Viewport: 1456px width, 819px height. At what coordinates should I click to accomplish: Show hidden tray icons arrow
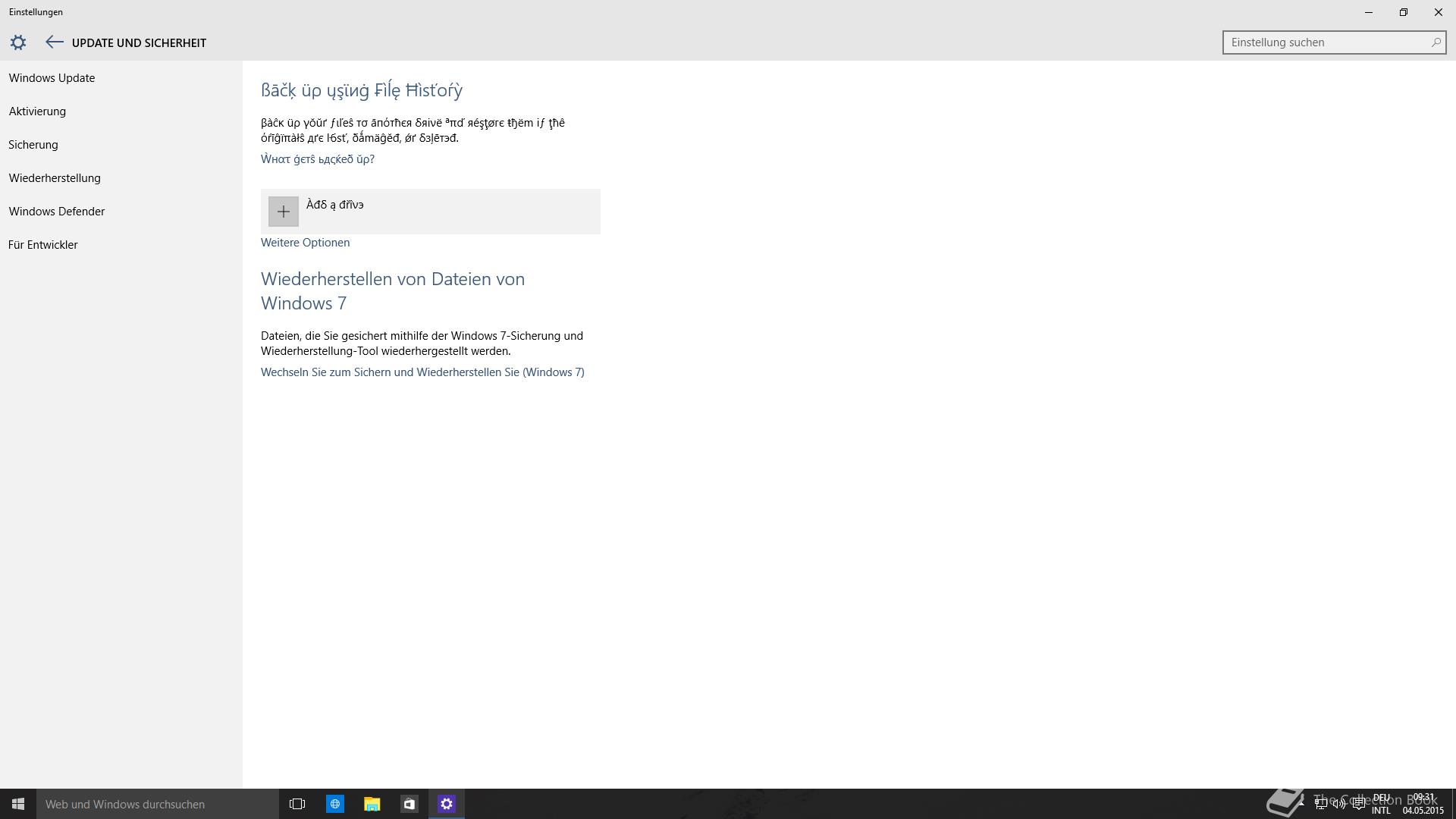pyautogui.click(x=1301, y=804)
